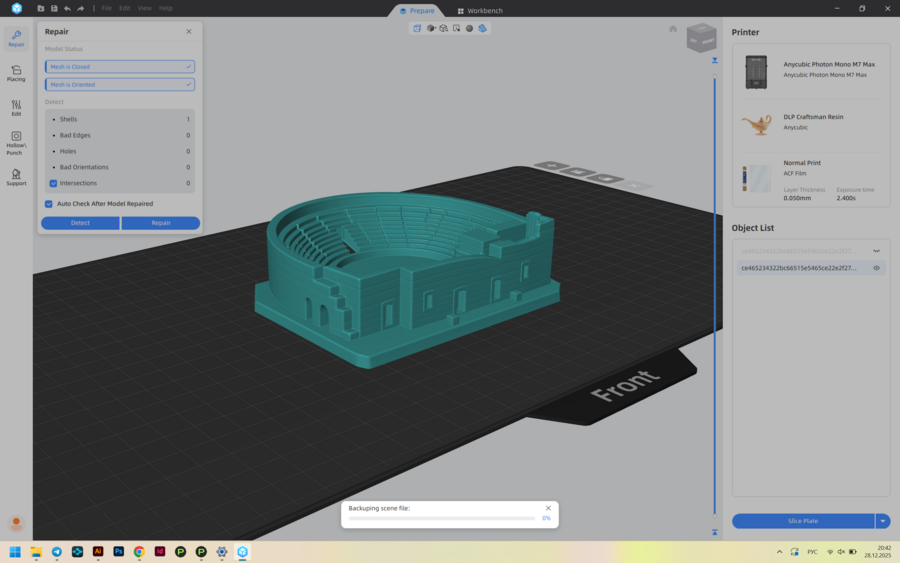Switch to the Workbench tab
Image resolution: width=900 pixels, height=563 pixels.
480,10
